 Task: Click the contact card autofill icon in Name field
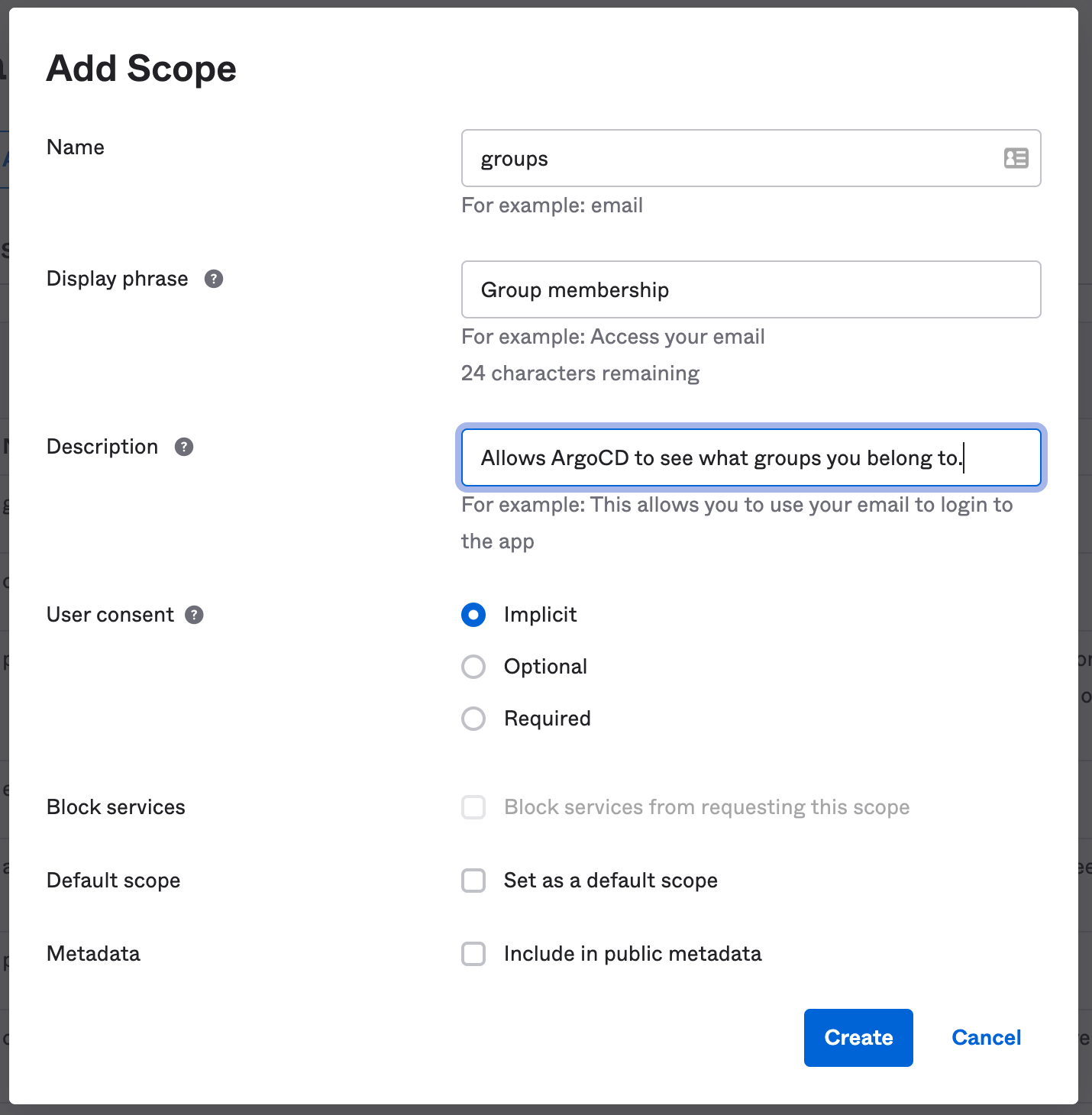[x=1016, y=158]
